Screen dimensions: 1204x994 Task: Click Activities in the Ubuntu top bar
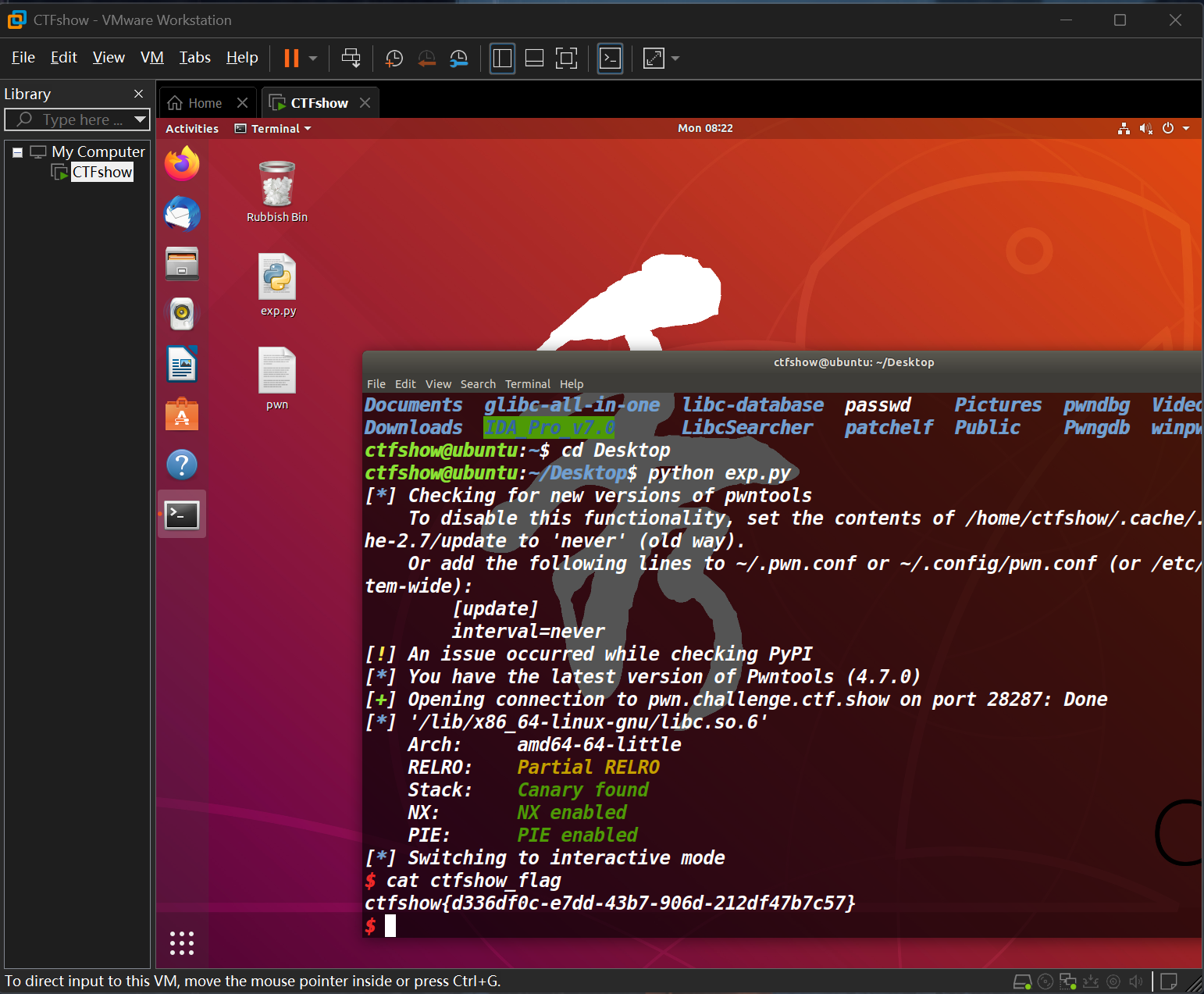tap(192, 129)
